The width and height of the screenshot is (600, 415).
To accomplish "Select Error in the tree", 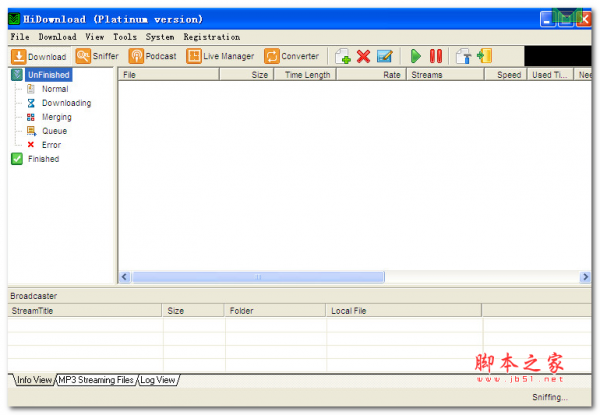I will point(51,145).
